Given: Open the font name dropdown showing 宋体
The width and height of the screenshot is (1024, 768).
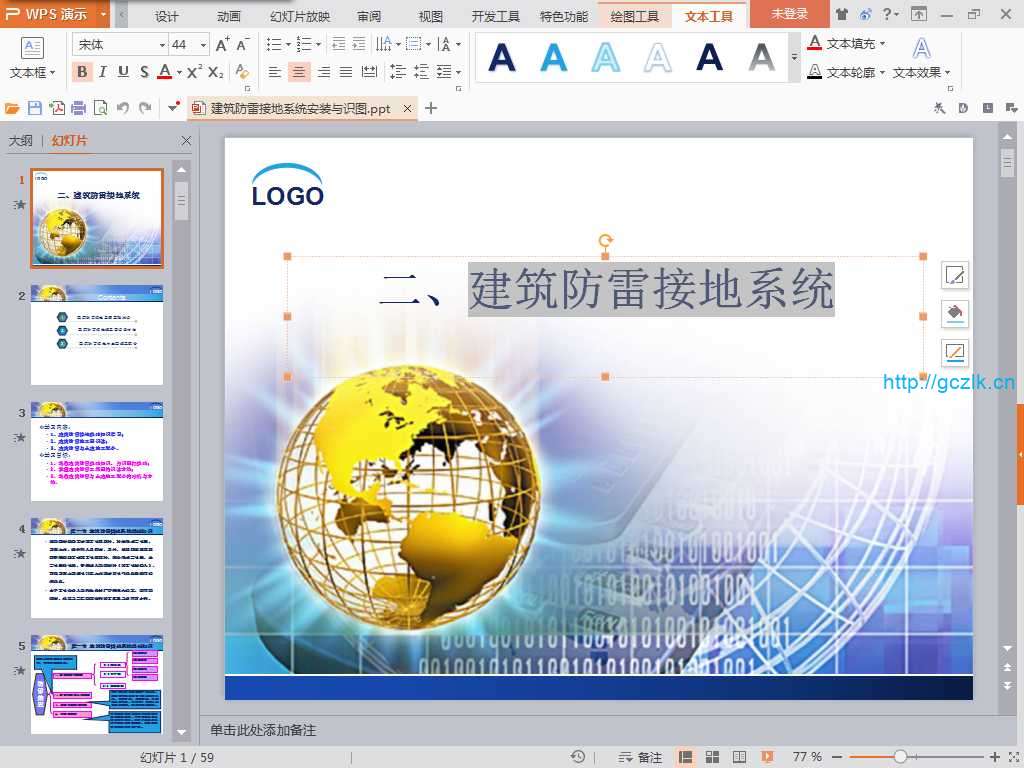Looking at the screenshot, I should (161, 45).
